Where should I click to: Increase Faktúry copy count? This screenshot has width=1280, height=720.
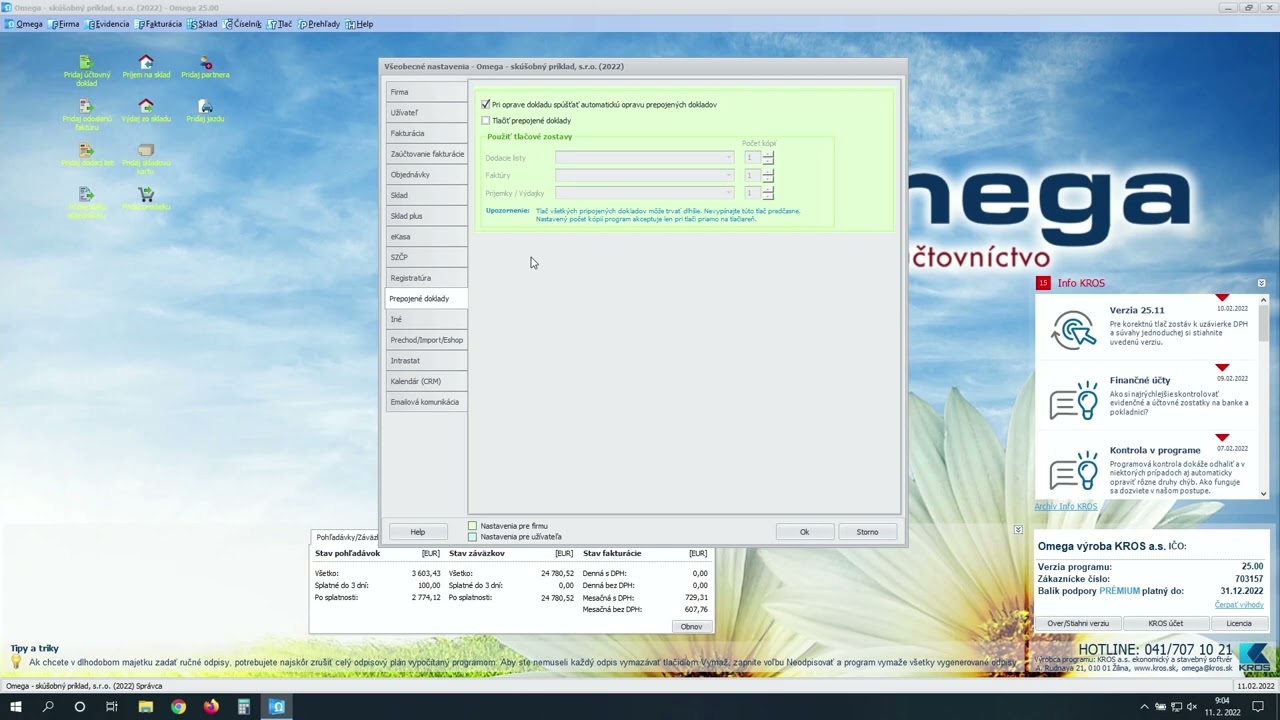[x=768, y=172]
